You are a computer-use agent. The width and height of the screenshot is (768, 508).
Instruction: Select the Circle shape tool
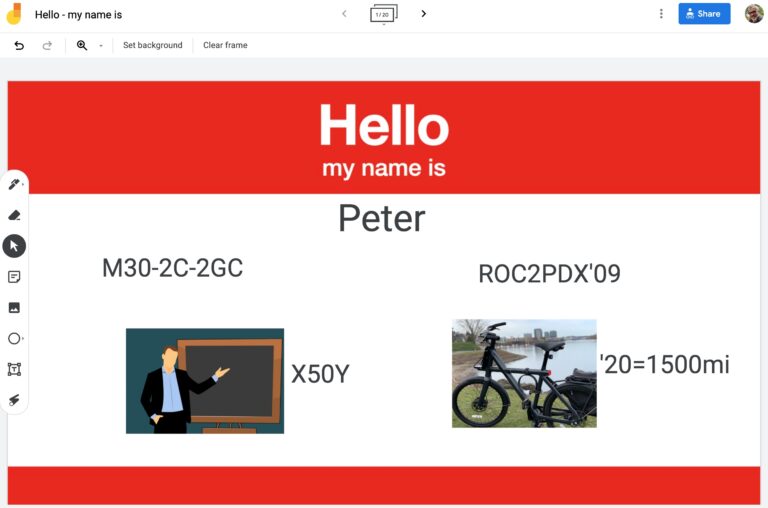(x=15, y=339)
